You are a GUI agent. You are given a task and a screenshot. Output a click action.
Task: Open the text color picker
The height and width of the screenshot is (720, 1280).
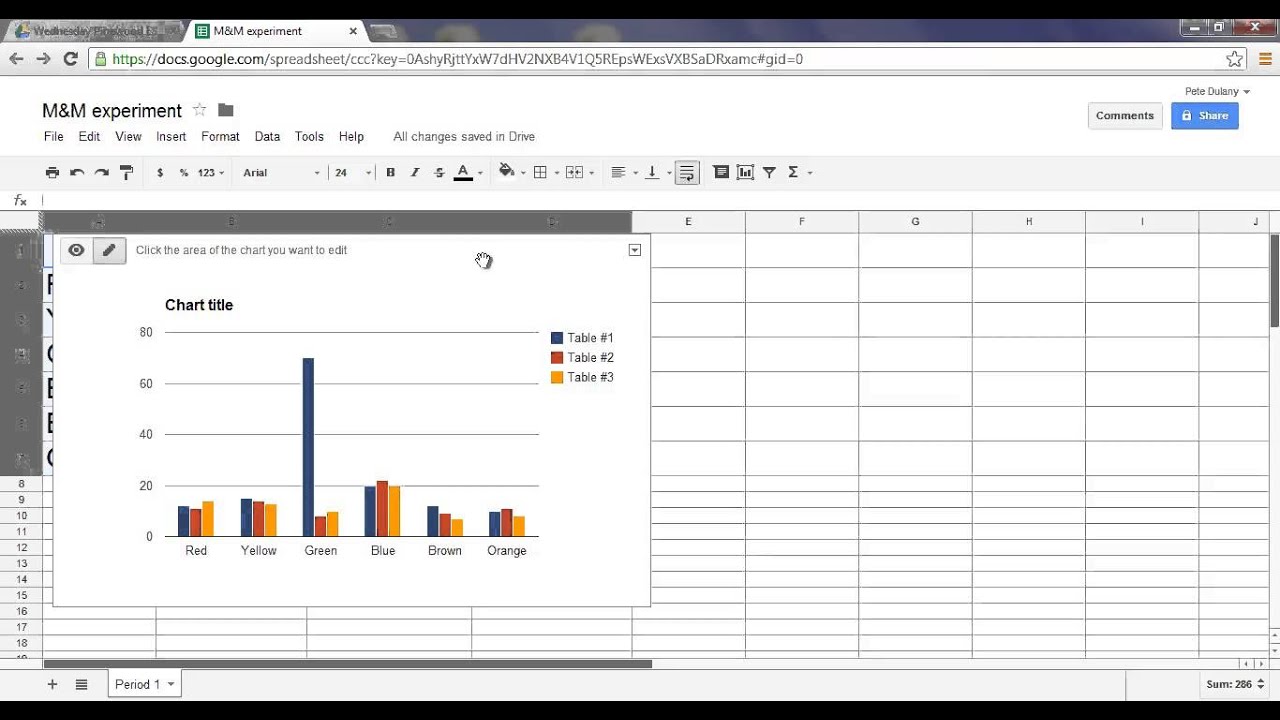467,172
